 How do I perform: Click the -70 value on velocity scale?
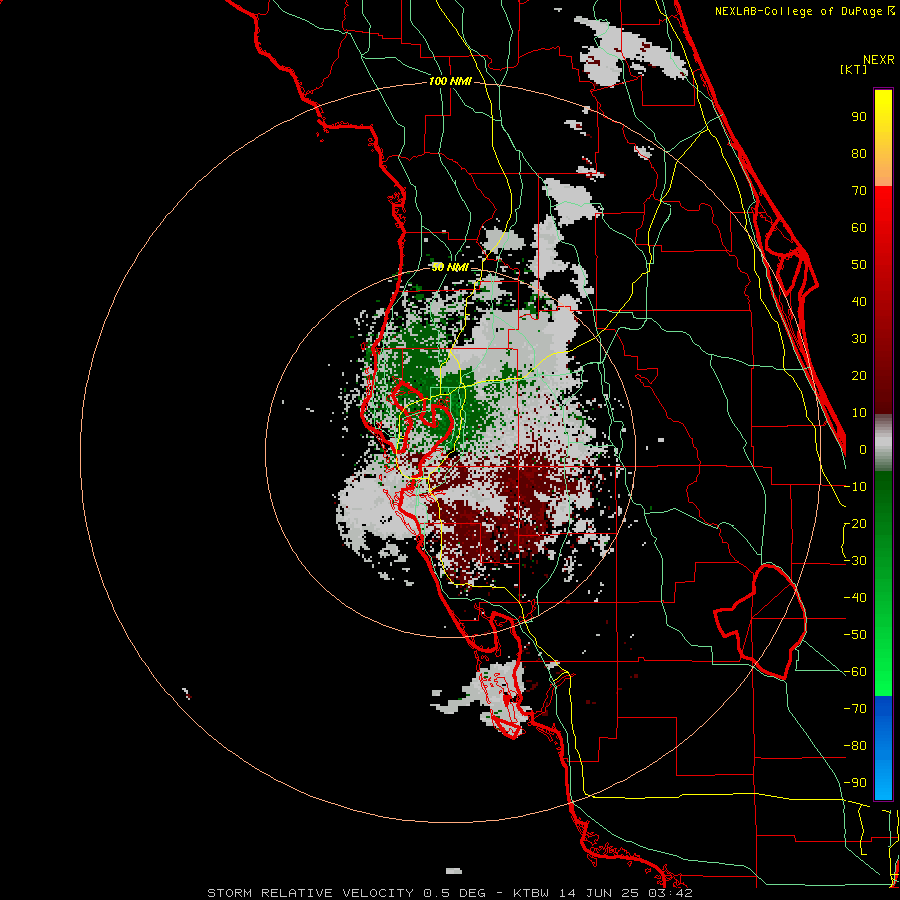click(855, 709)
